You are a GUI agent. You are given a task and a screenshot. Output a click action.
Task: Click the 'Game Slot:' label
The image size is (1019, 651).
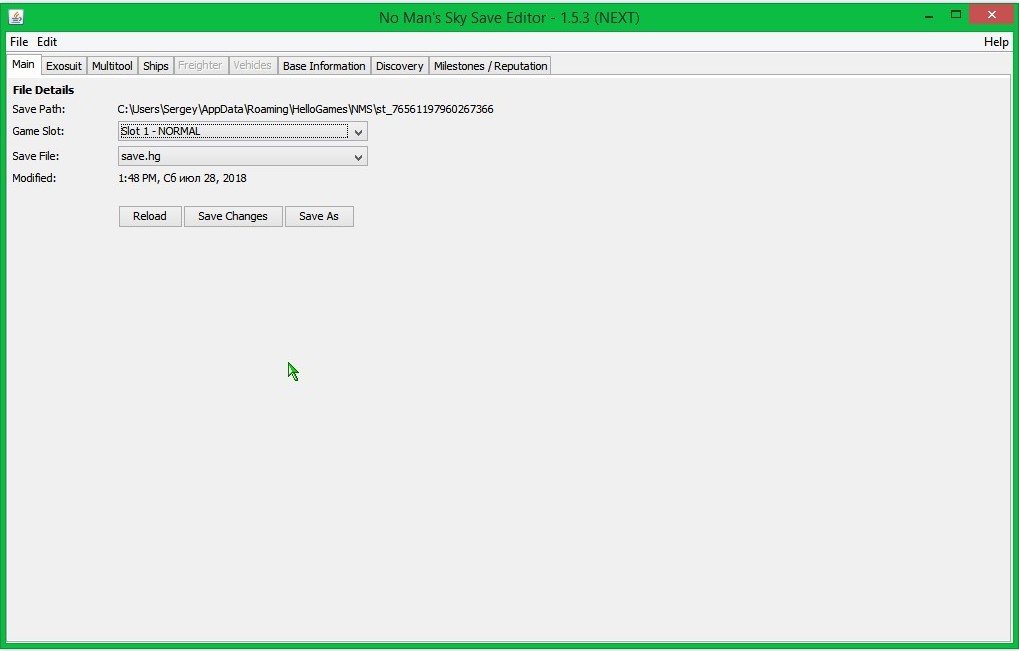click(38, 131)
